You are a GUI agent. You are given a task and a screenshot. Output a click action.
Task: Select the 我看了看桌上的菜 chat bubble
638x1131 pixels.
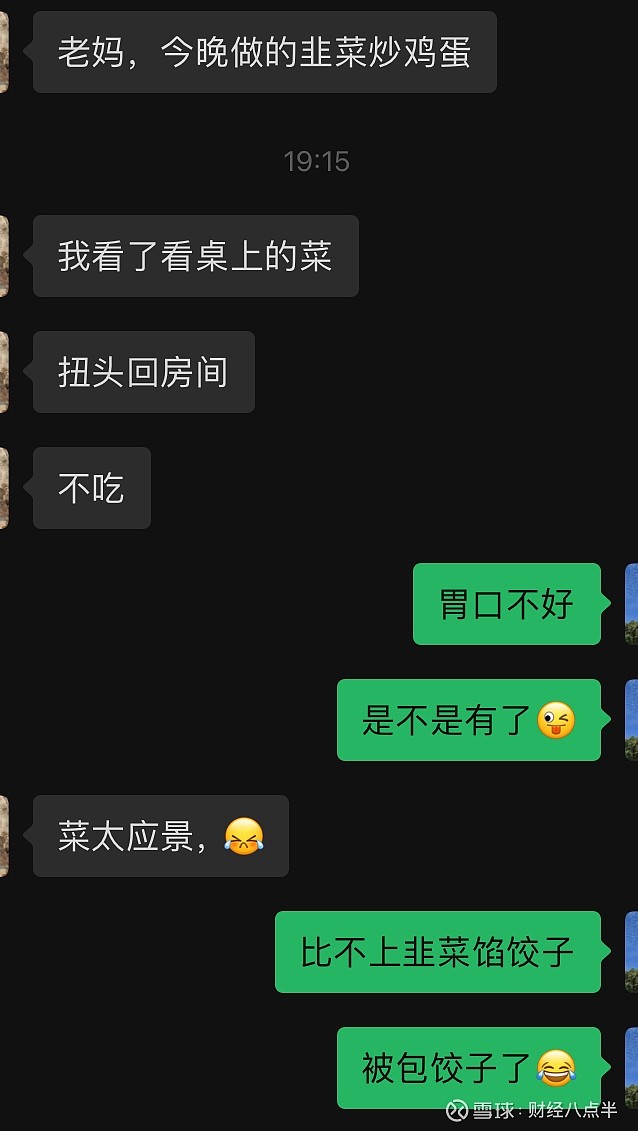[x=195, y=256]
